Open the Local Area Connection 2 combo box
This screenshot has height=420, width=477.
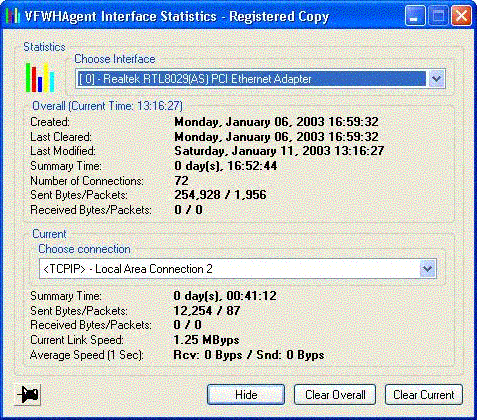pos(238,269)
